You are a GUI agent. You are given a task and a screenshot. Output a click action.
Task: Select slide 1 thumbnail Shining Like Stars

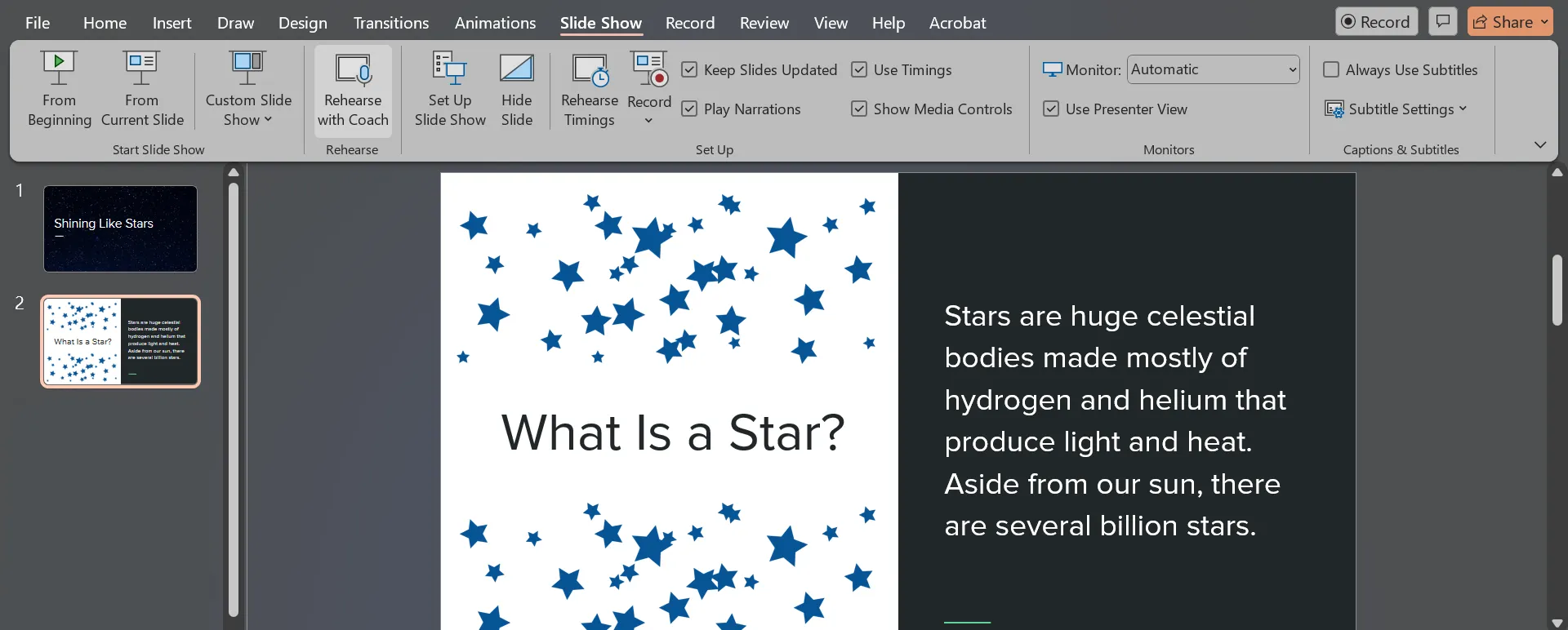[120, 228]
